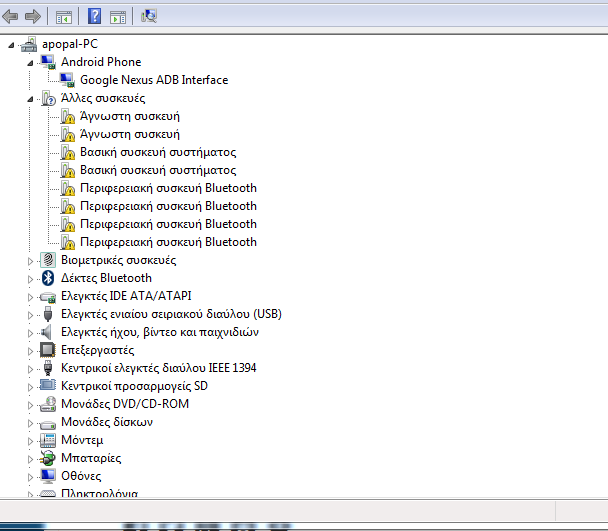Collapse the Android Phone category

[x=31, y=62]
